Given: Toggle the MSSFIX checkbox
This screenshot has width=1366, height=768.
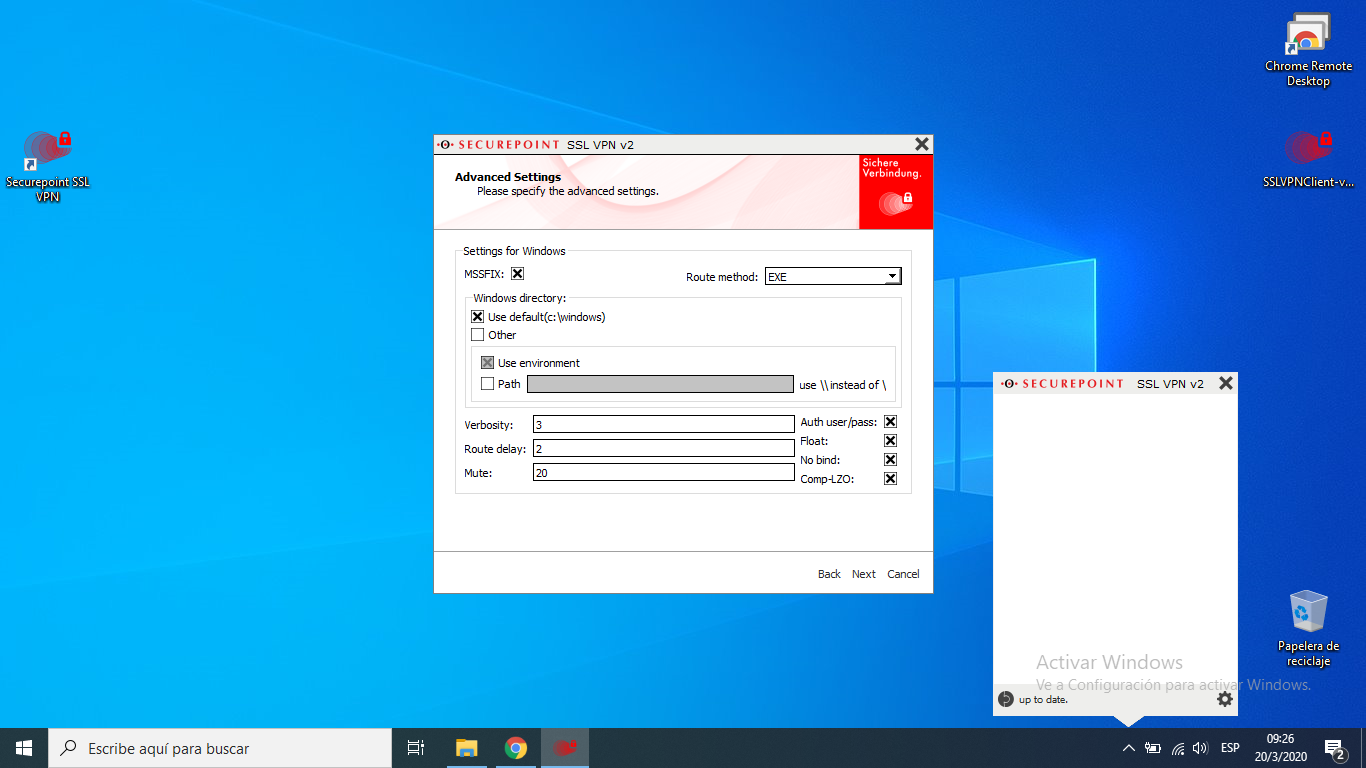Looking at the screenshot, I should point(517,273).
